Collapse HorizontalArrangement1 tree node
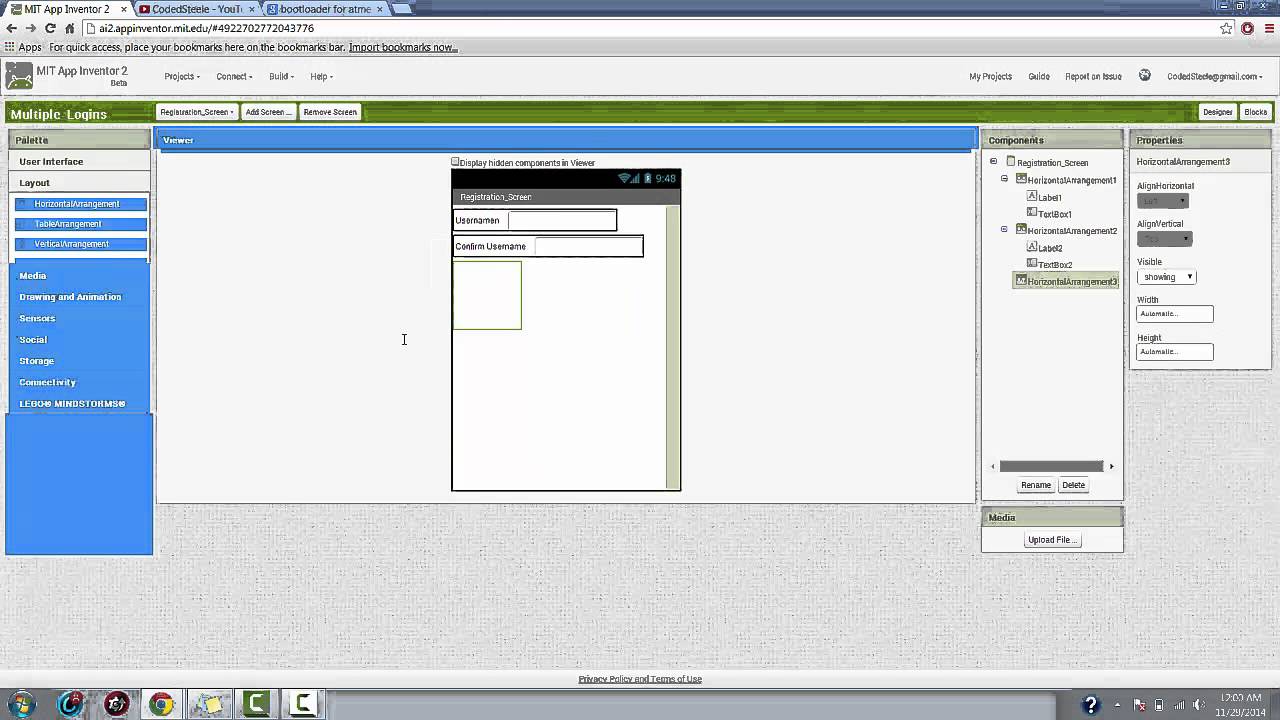The height and width of the screenshot is (720, 1280). (1004, 179)
